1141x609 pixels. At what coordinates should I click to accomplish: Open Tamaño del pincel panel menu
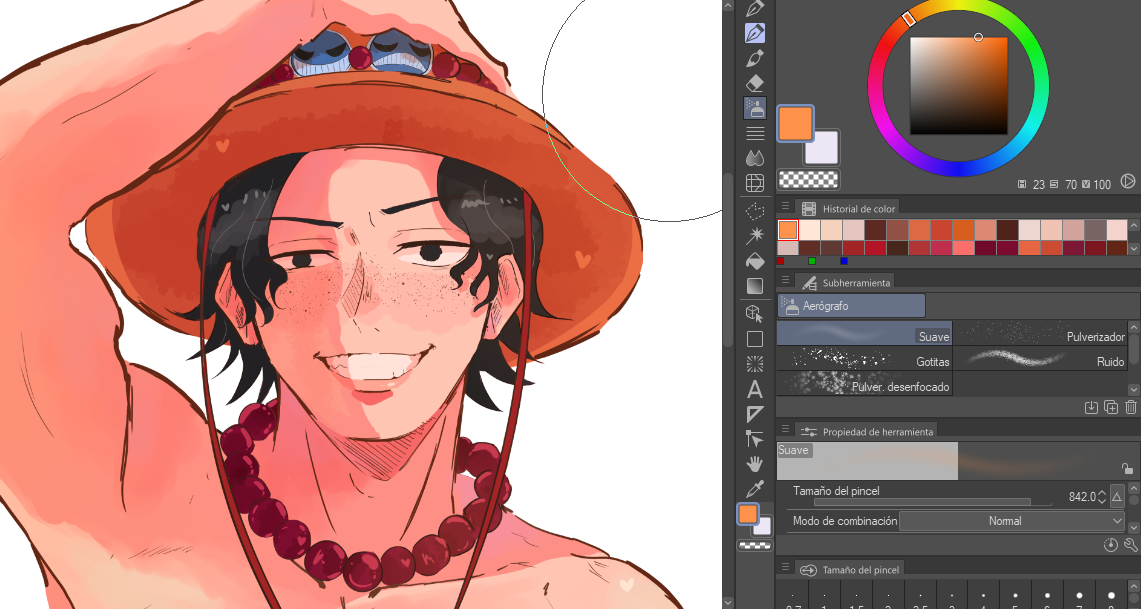click(785, 568)
